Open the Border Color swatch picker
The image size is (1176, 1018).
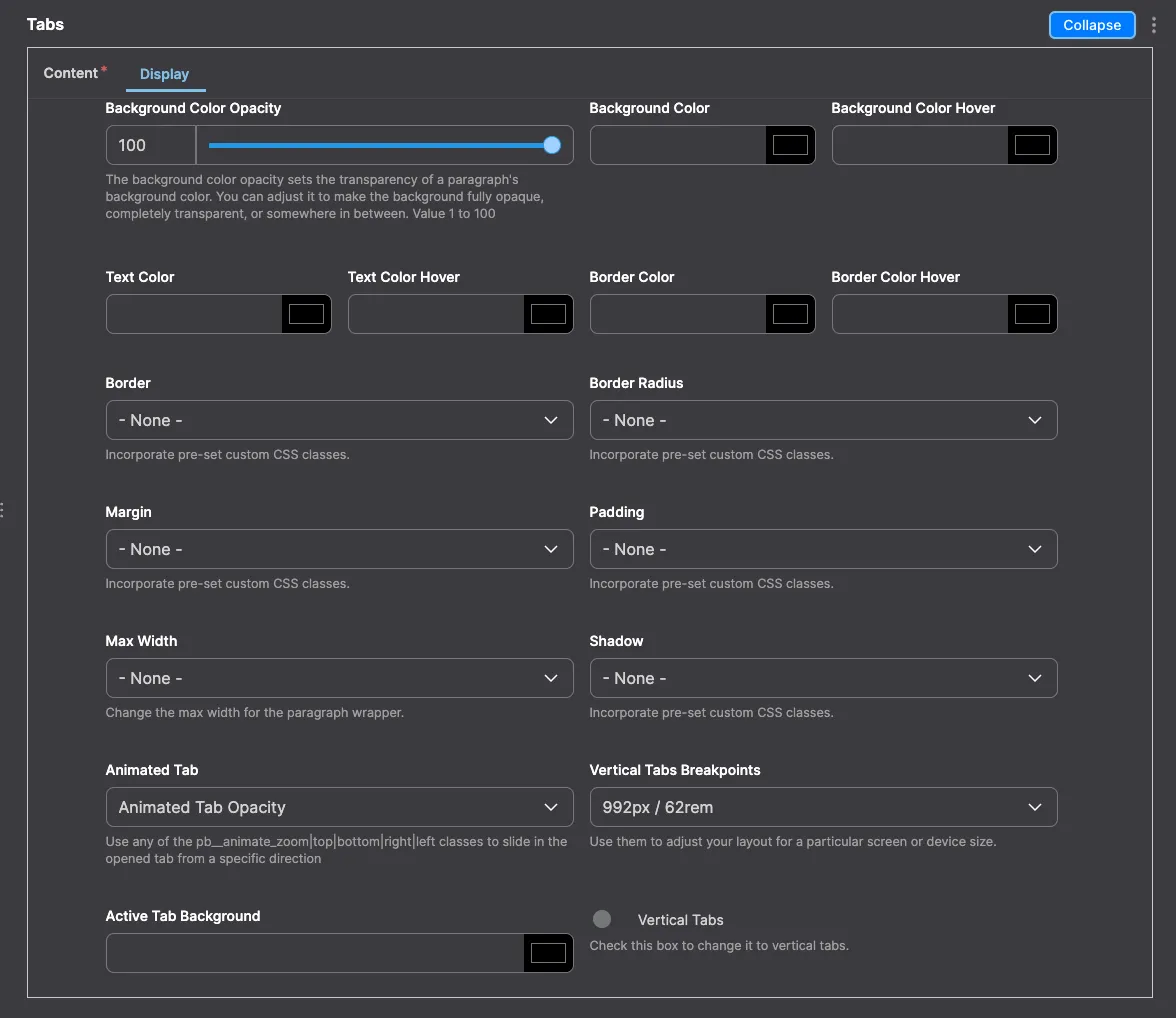click(x=790, y=314)
